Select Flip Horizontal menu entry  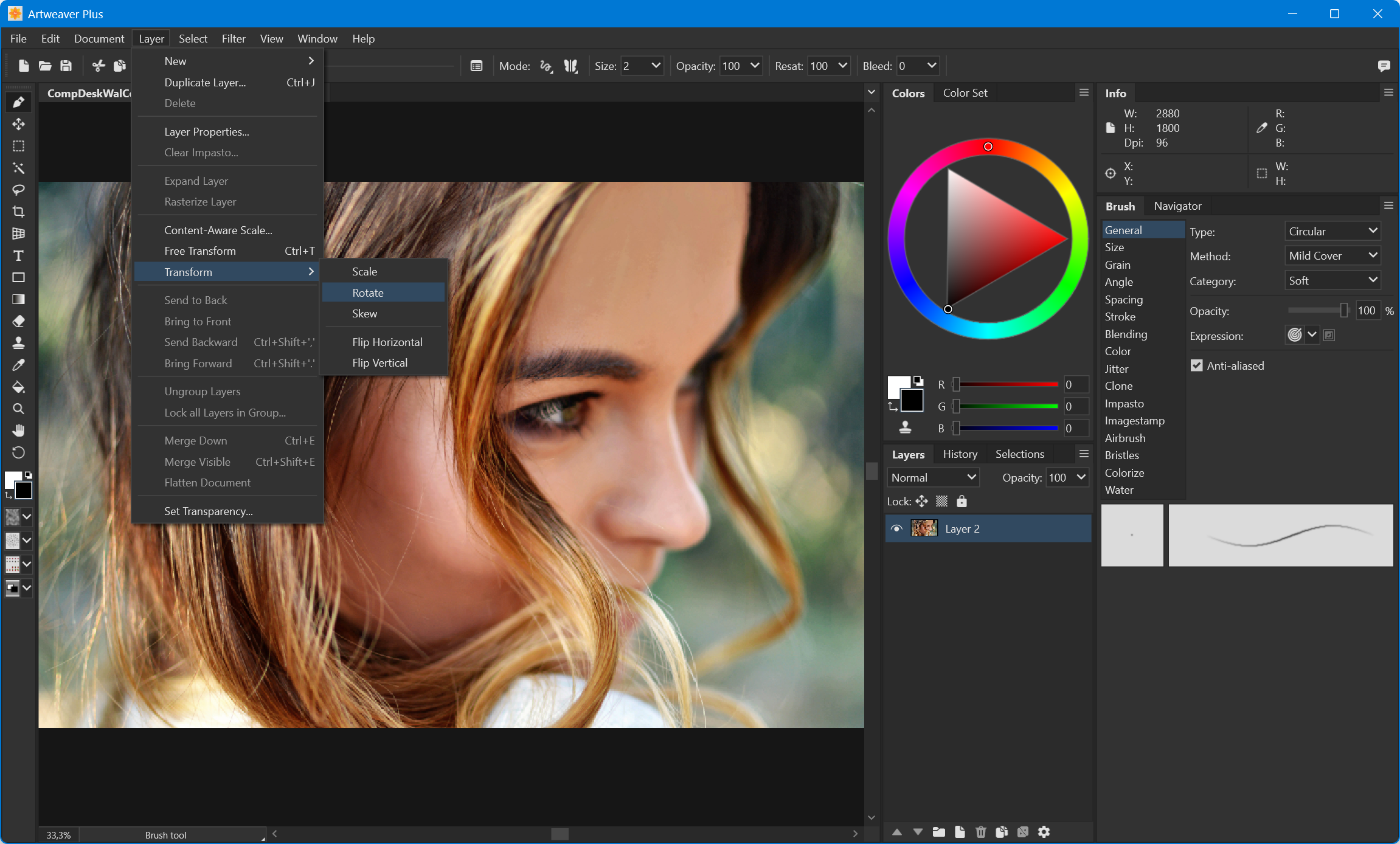(387, 342)
